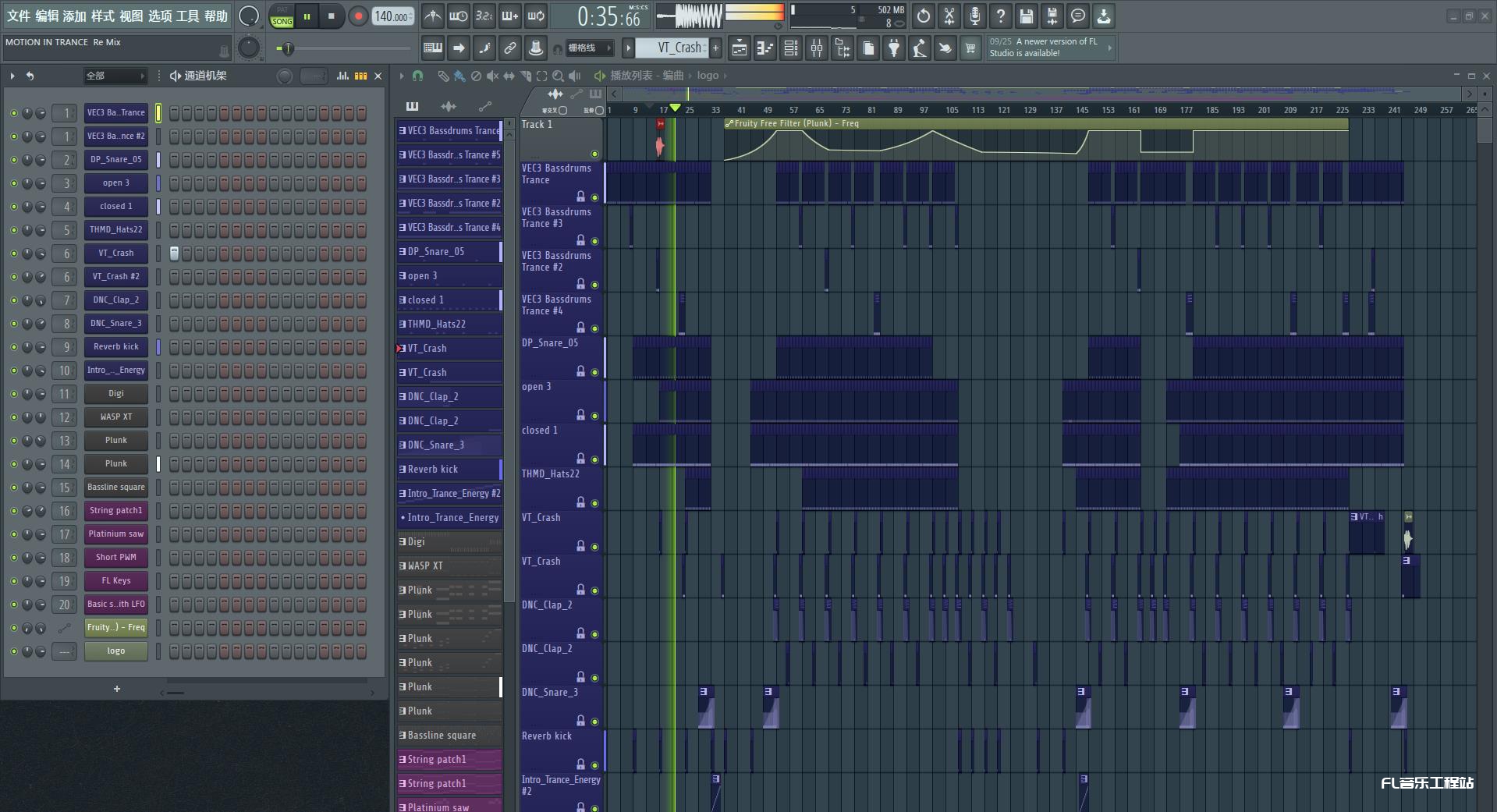The width and height of the screenshot is (1497, 812).
Task: Click the String patch1 channel button
Action: tap(116, 511)
